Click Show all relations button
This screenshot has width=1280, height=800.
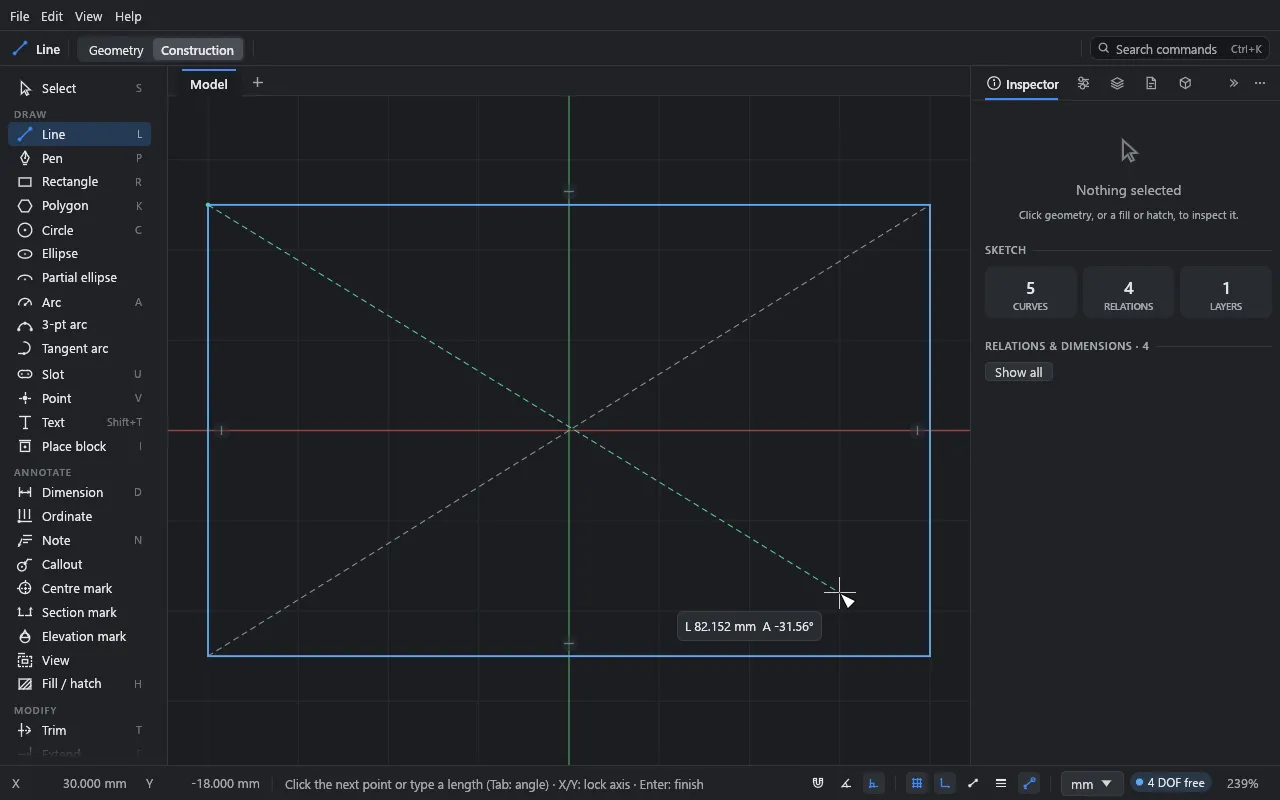[x=1019, y=372]
